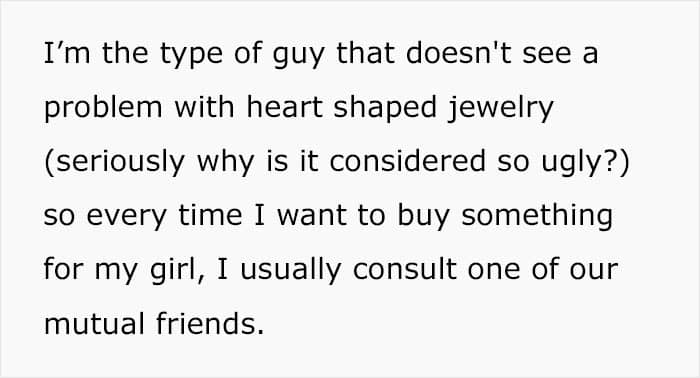Click on the word "mutual"
Viewport: 700px width, 378px height.
94,324
